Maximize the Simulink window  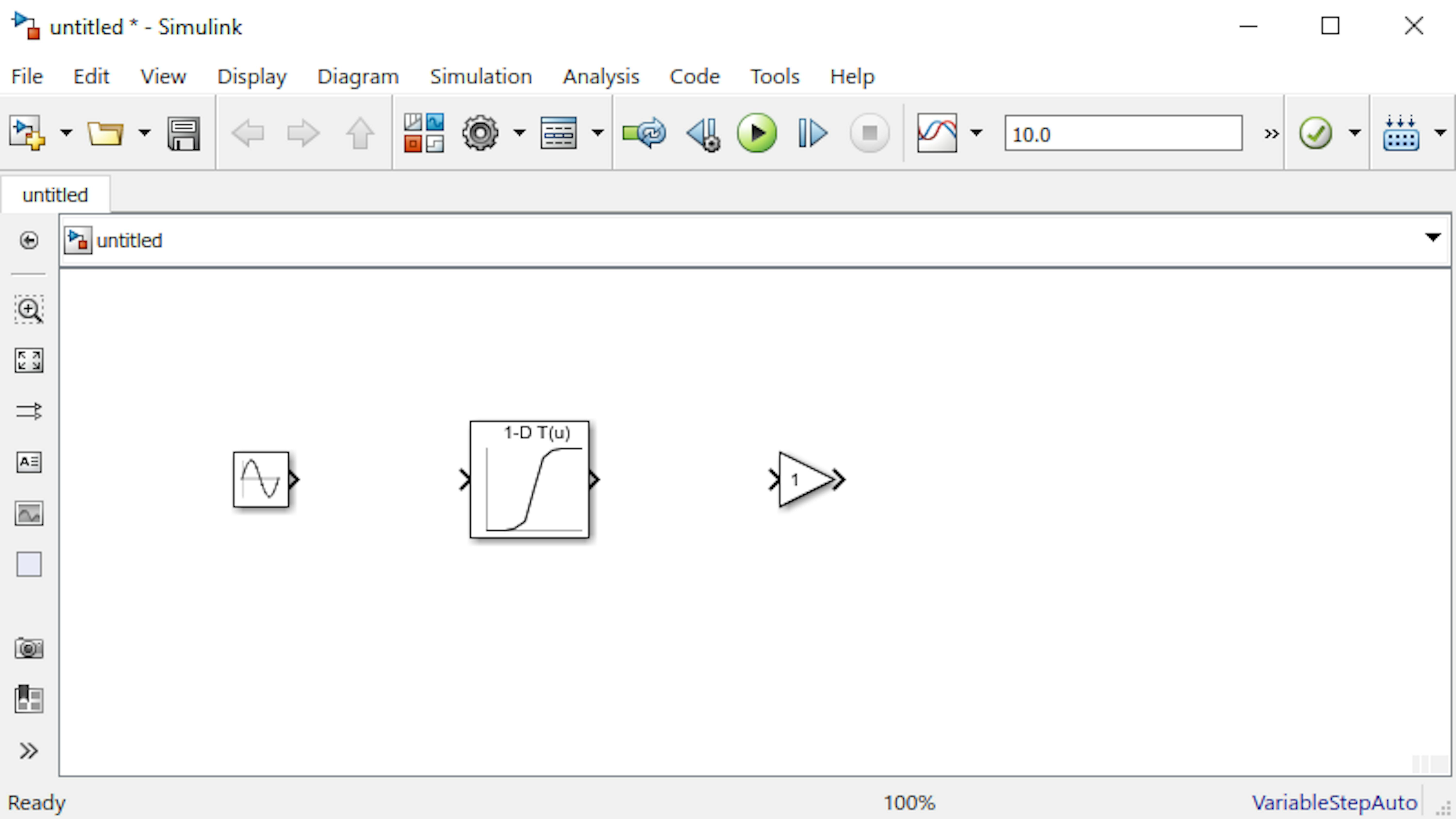[x=1331, y=26]
